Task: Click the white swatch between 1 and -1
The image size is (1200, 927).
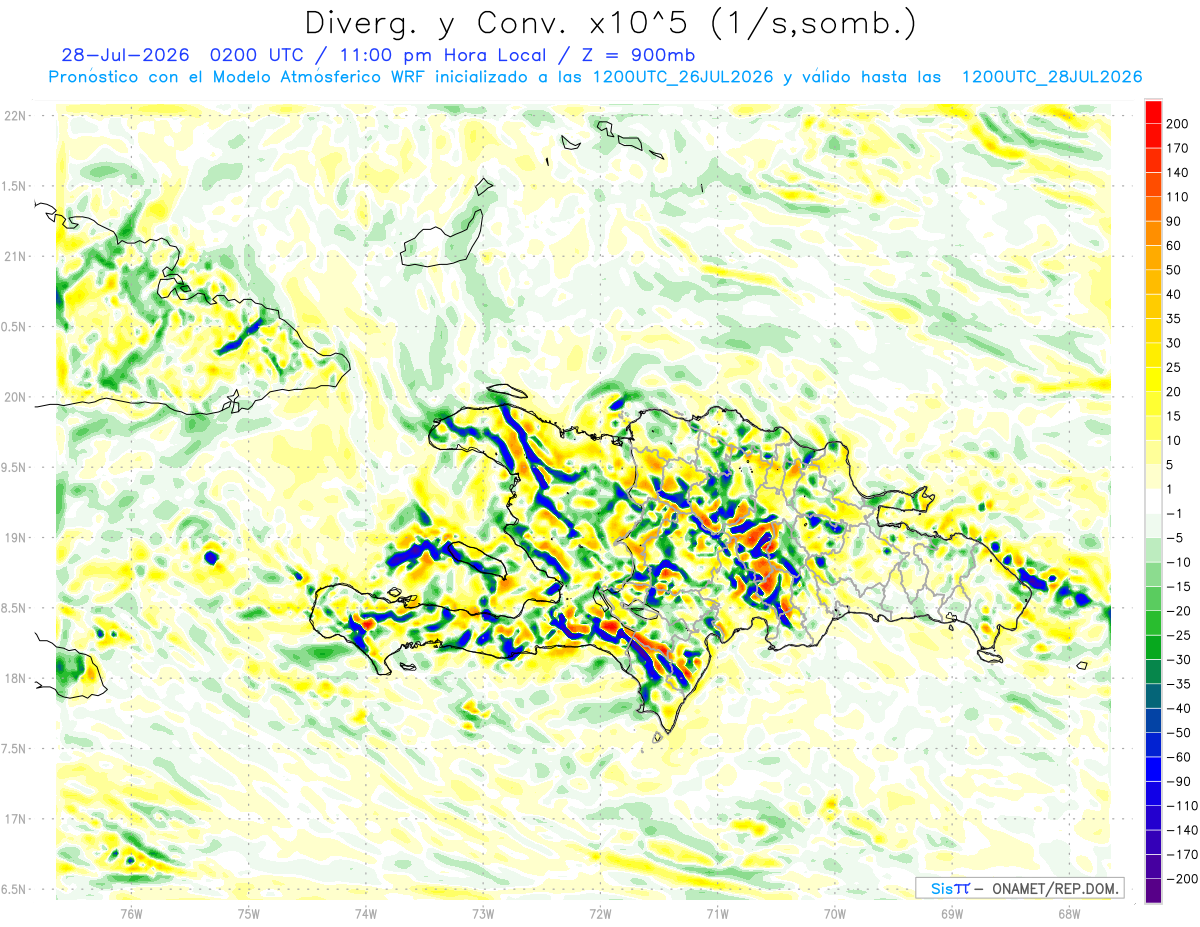Action: click(x=1153, y=501)
